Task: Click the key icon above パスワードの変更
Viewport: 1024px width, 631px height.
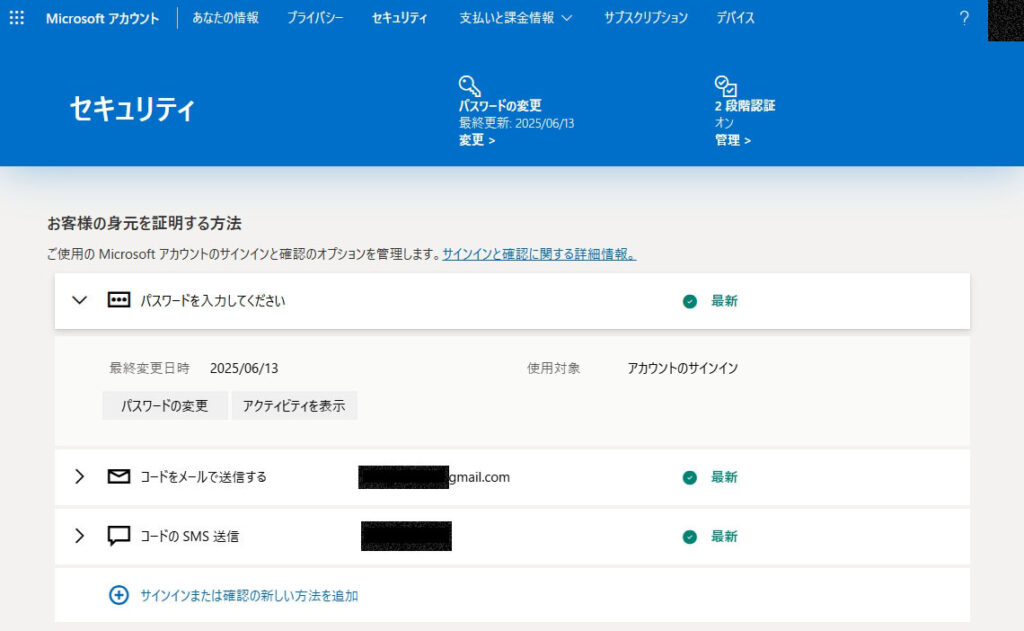Action: 470,85
